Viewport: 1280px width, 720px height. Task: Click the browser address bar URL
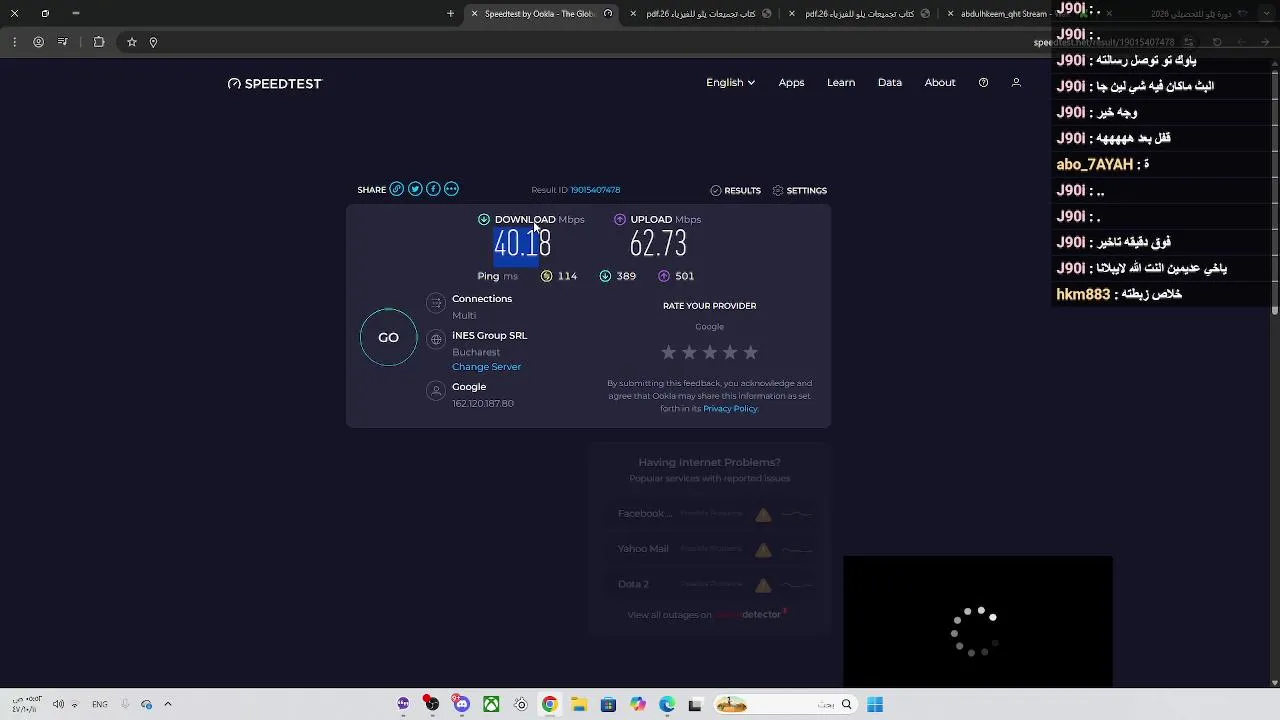tap(1104, 42)
